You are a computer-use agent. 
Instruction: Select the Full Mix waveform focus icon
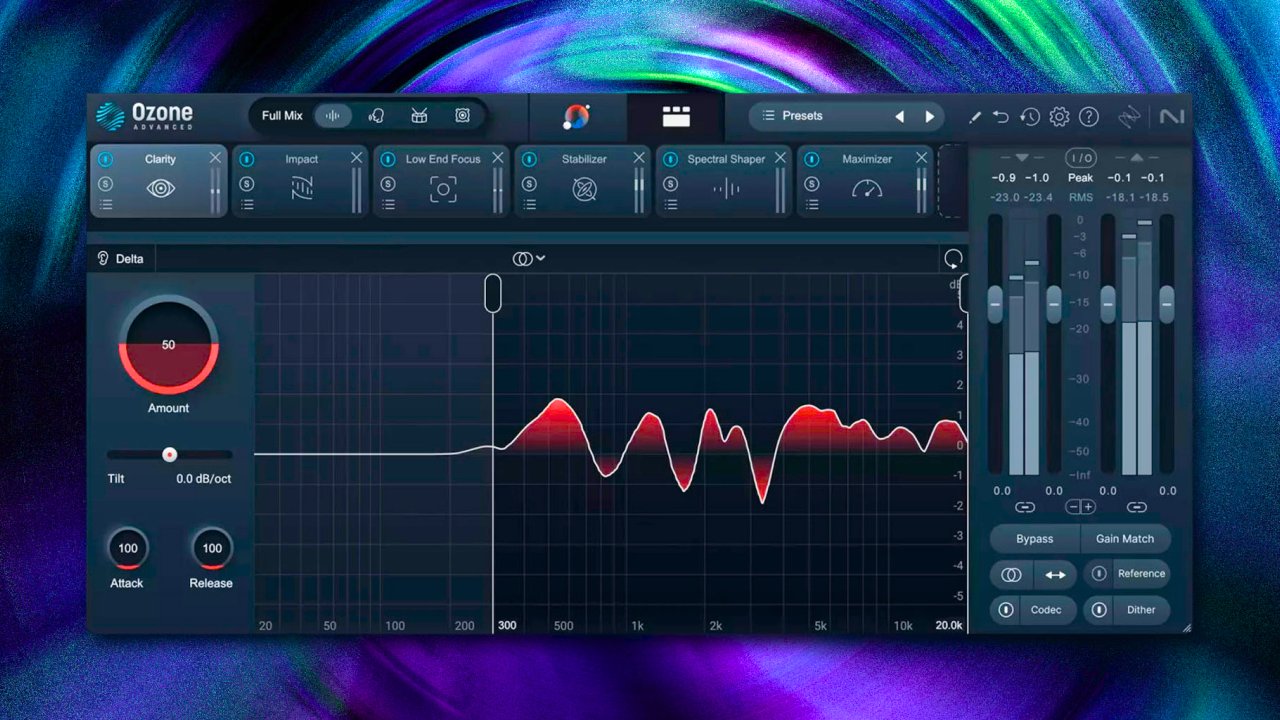pos(332,116)
